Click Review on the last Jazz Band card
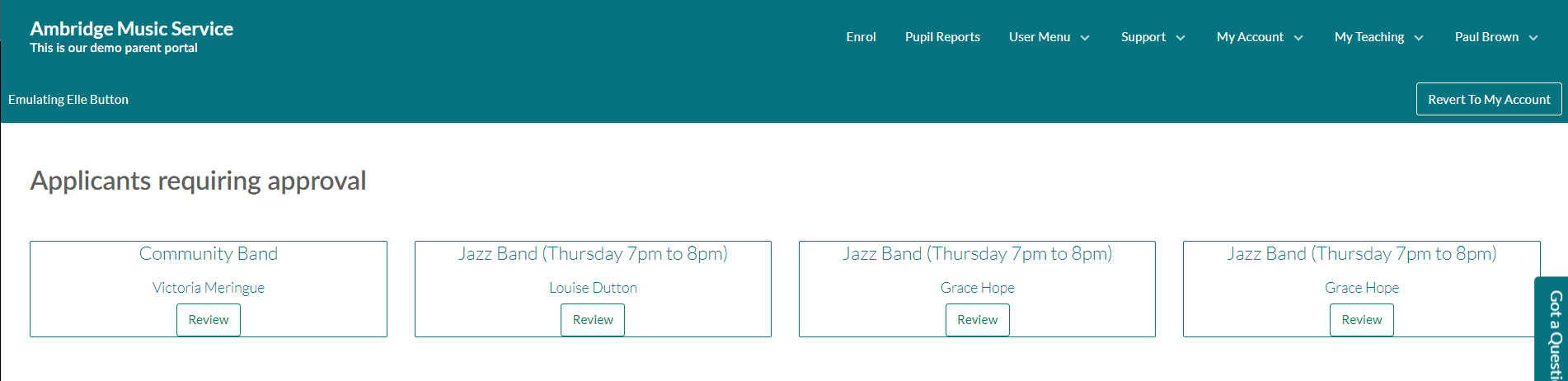The height and width of the screenshot is (381, 1568). point(1362,320)
